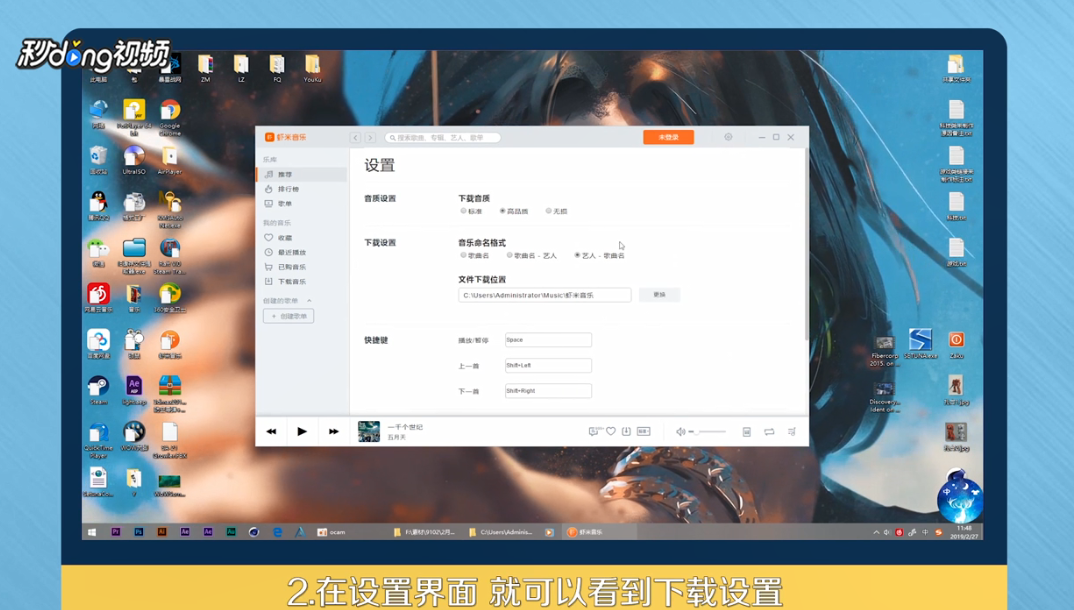This screenshot has width=1074, height=610.
Task: Click the orange 未登录 login button
Action: click(668, 137)
